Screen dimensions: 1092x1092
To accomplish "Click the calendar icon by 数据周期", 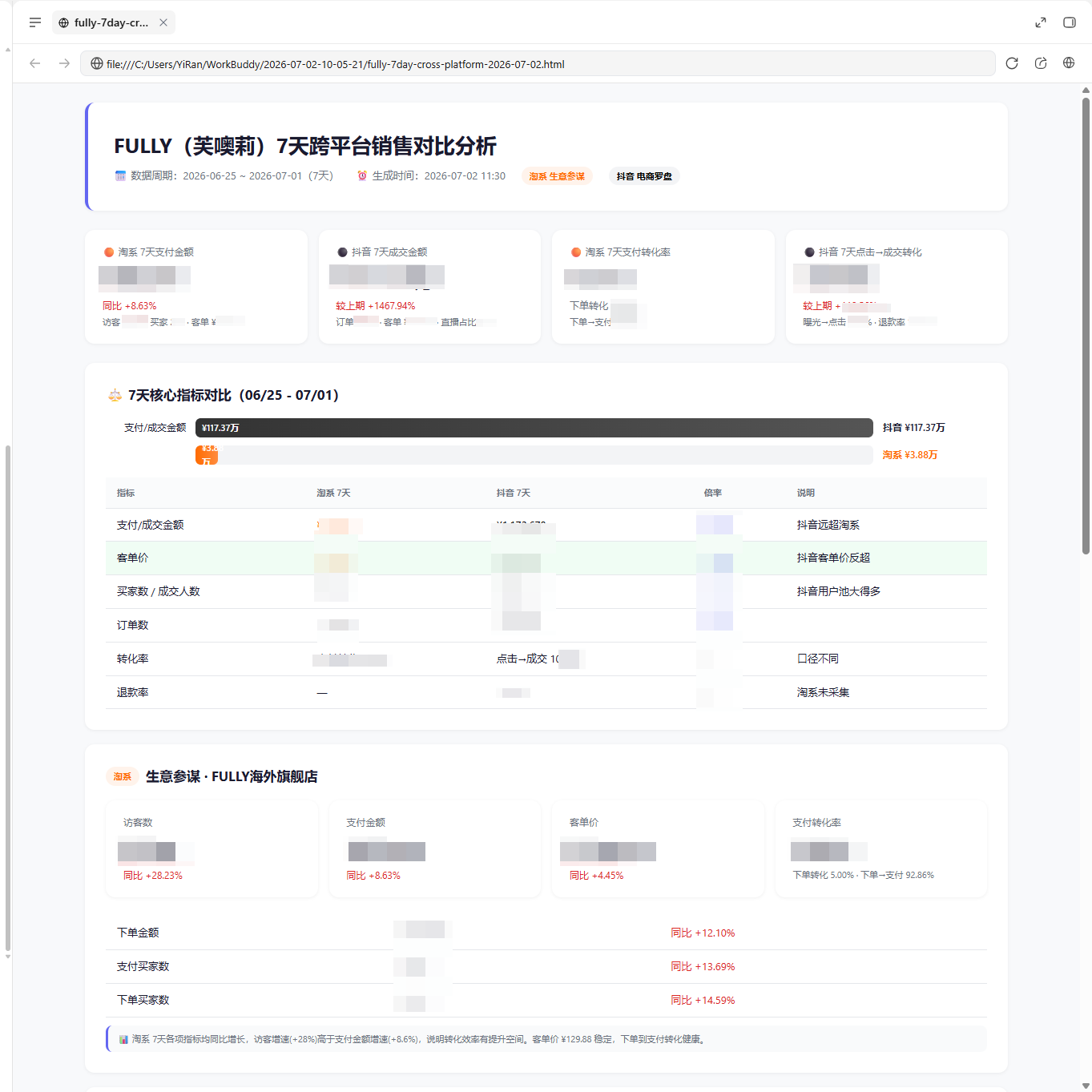I will pyautogui.click(x=120, y=175).
